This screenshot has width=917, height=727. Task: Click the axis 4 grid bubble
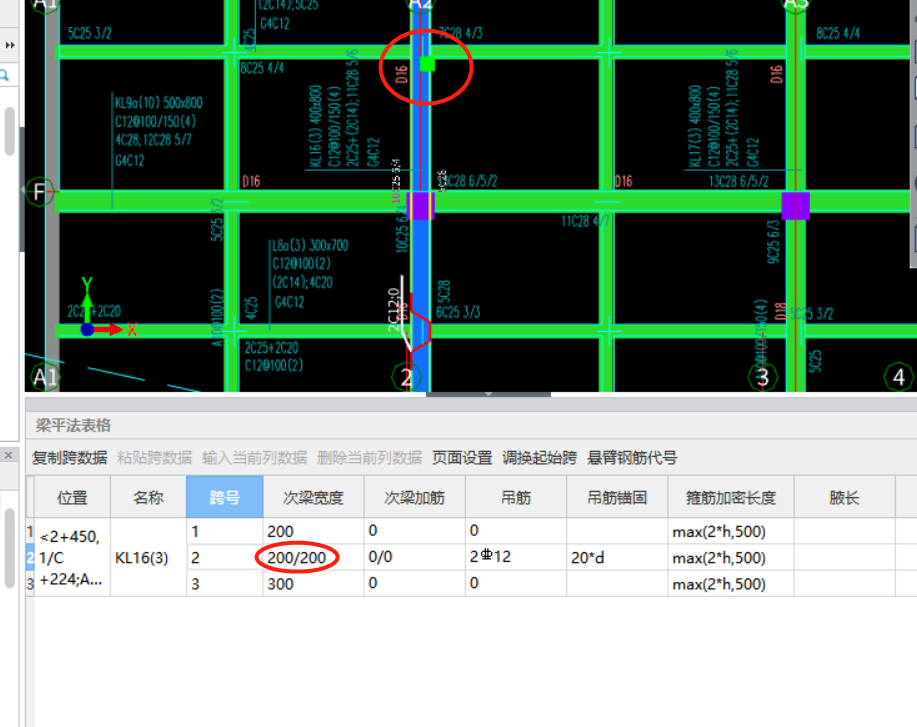[x=899, y=377]
